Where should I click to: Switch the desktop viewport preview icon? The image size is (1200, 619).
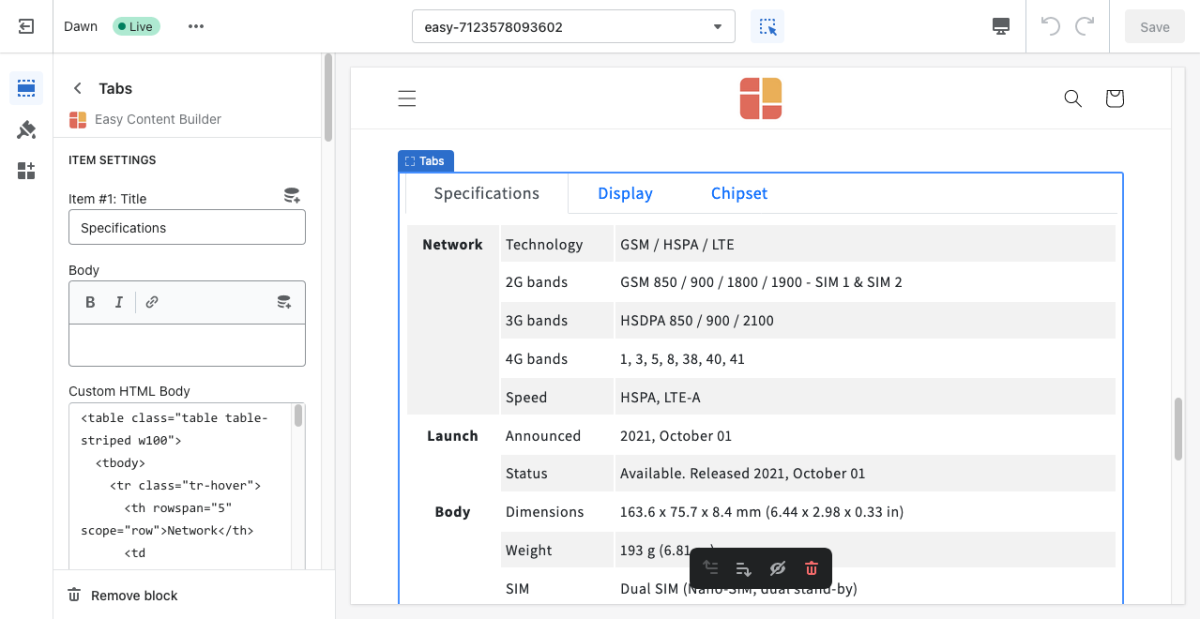[1000, 27]
